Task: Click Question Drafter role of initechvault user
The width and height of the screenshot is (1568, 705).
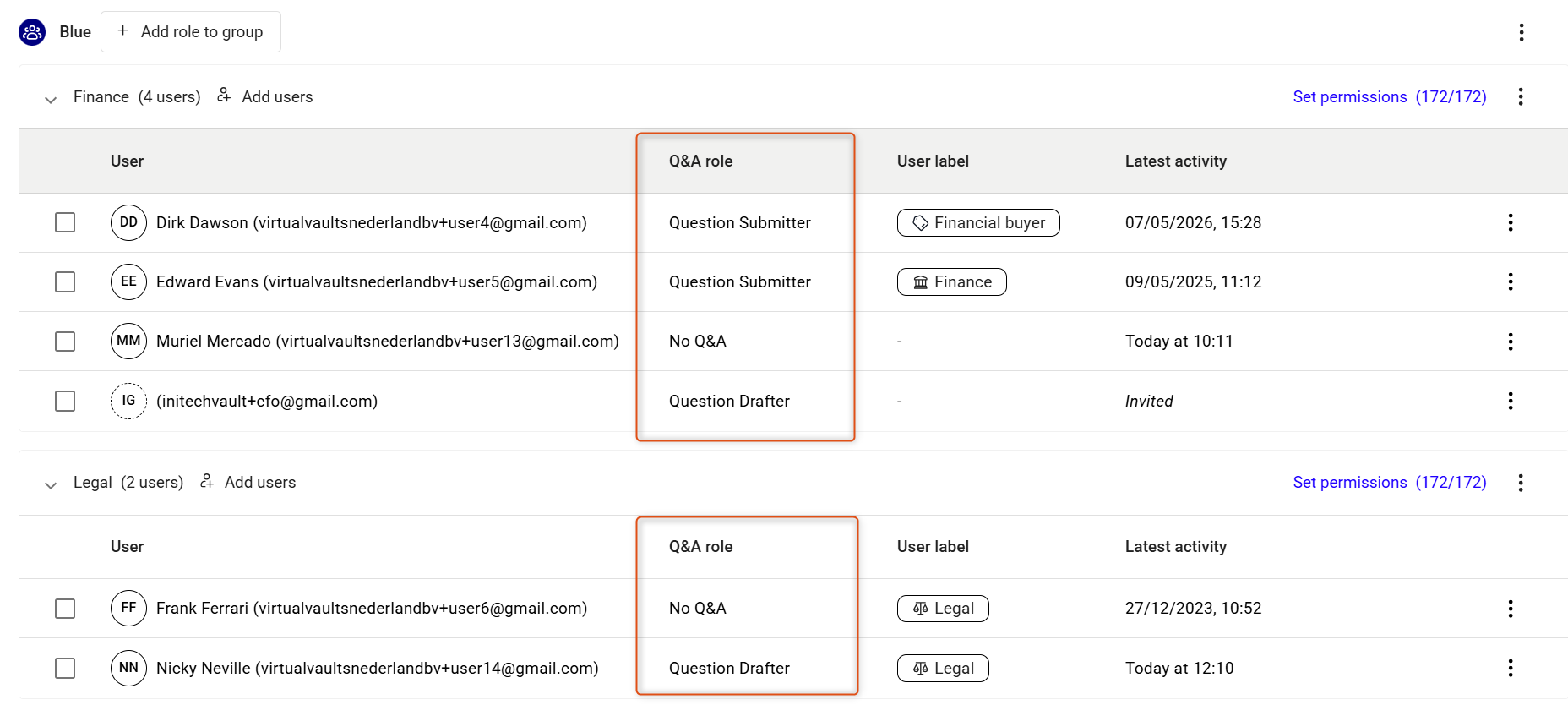Action: 729,401
